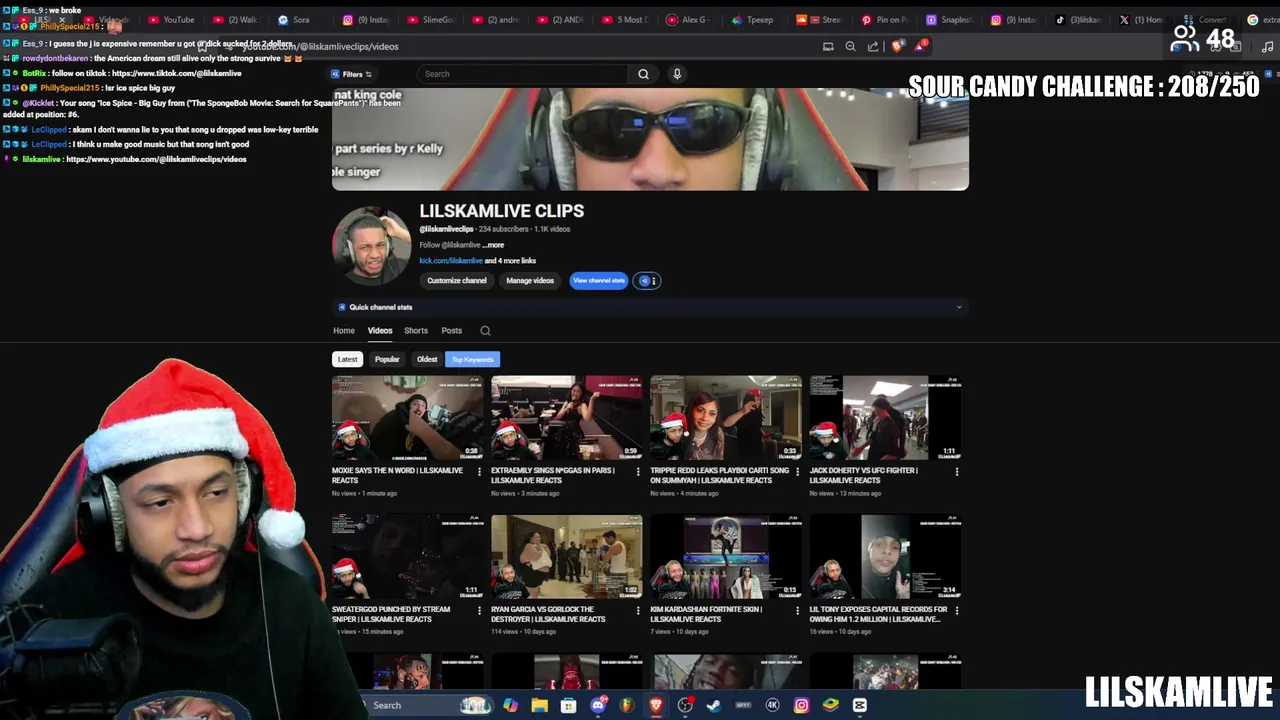Open Kim Kardashian Fortnite Skin thumbnail
Screen dimensions: 1280x720
(x=725, y=557)
